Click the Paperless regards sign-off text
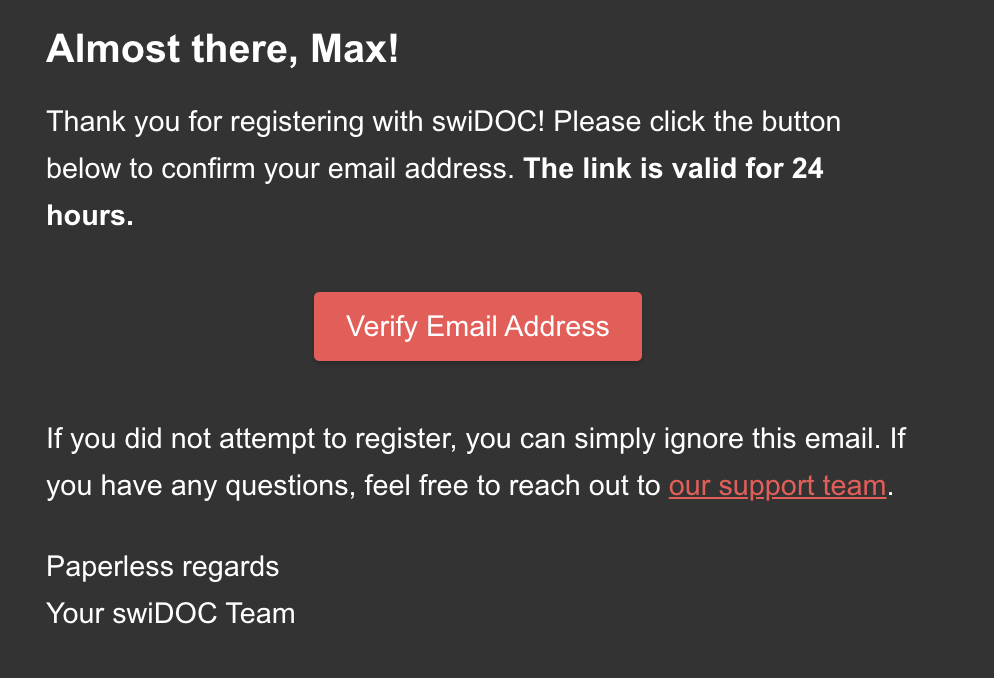 (x=162, y=566)
